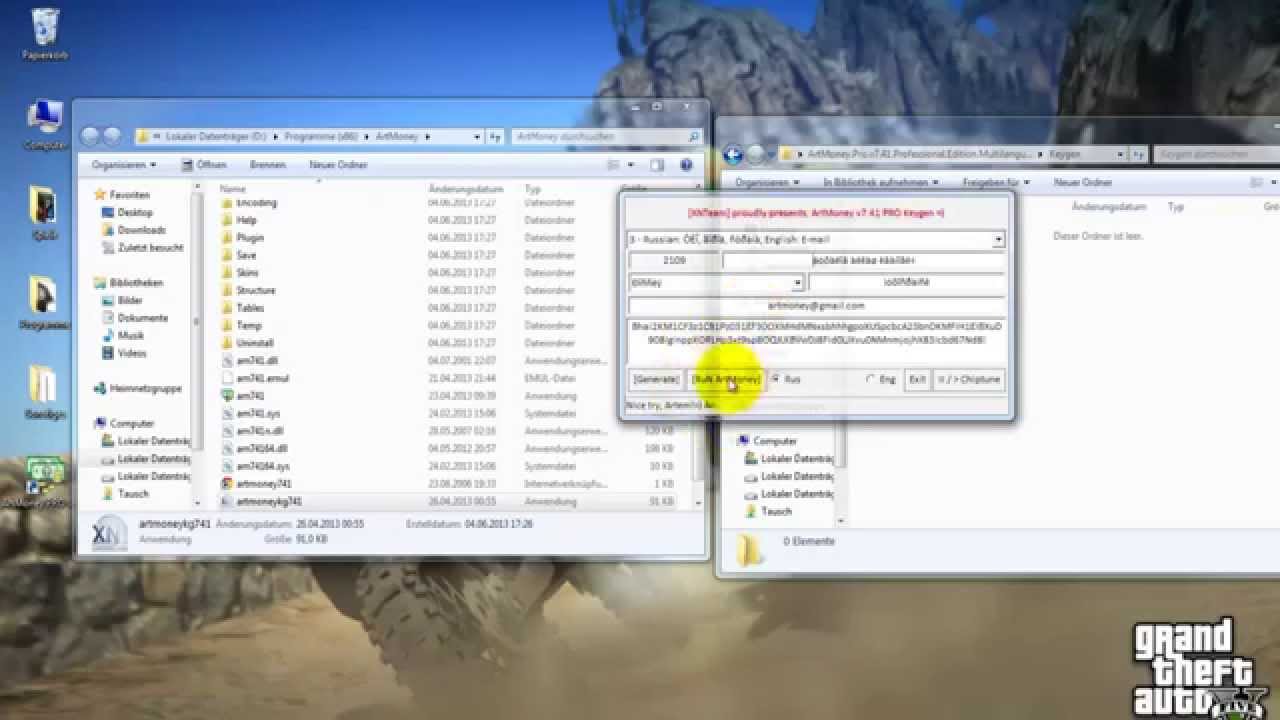The width and height of the screenshot is (1280, 720).
Task: Open the 'Freigeben für' dropdown
Action: pos(996,183)
